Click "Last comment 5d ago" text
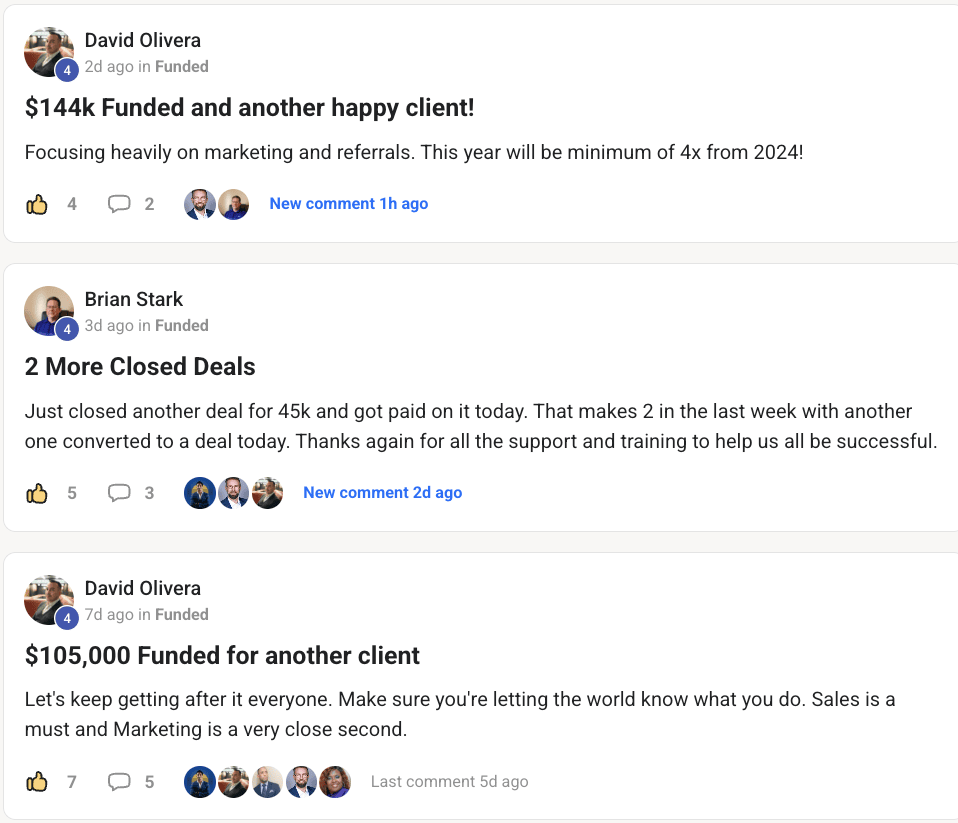 [449, 782]
